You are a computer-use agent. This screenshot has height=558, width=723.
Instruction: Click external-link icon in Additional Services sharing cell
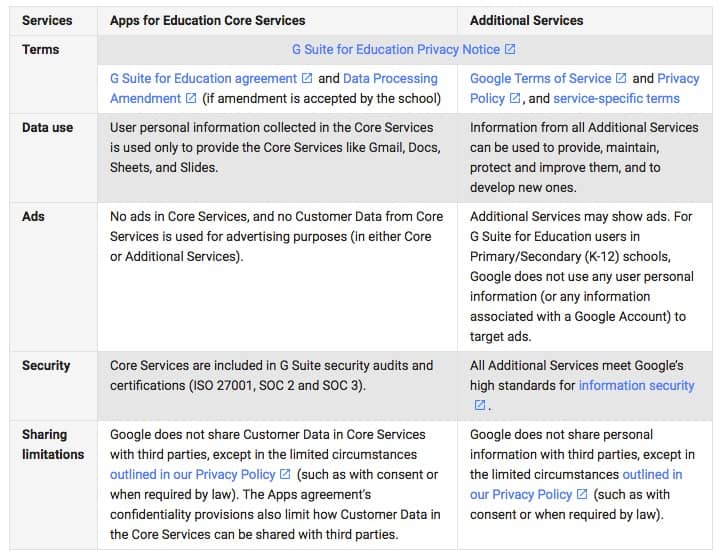tap(582, 494)
